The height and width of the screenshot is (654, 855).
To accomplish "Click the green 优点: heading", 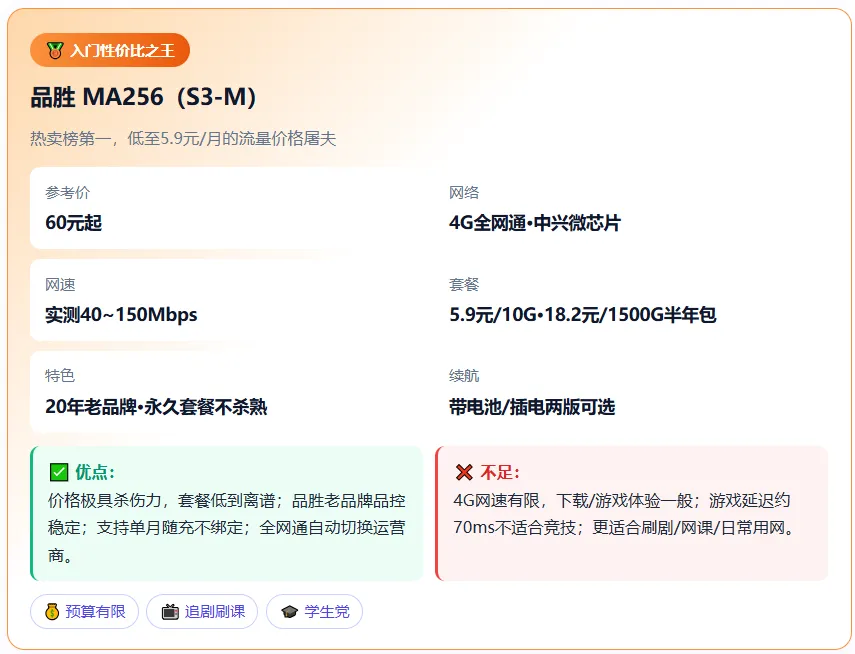I will [95, 472].
